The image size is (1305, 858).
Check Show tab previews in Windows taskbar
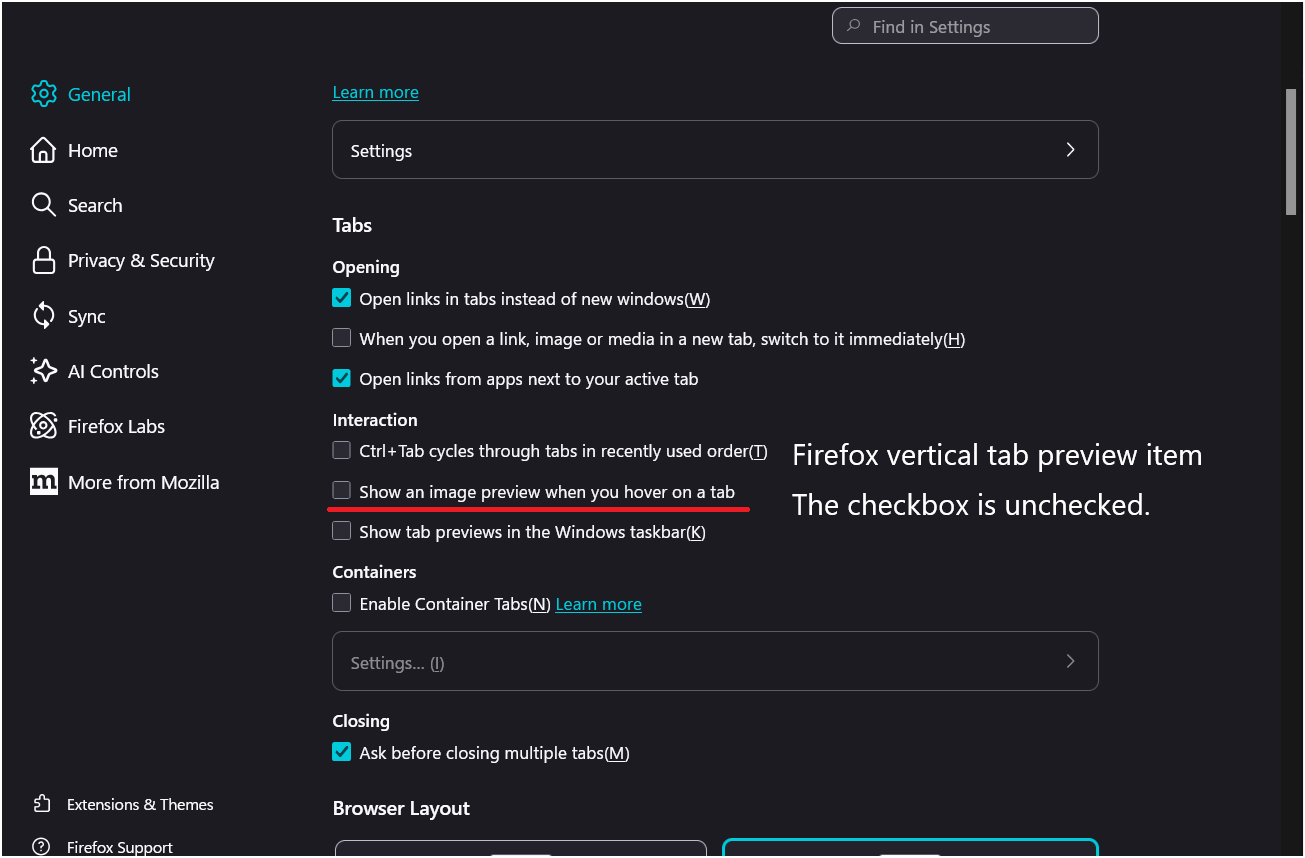pos(342,531)
